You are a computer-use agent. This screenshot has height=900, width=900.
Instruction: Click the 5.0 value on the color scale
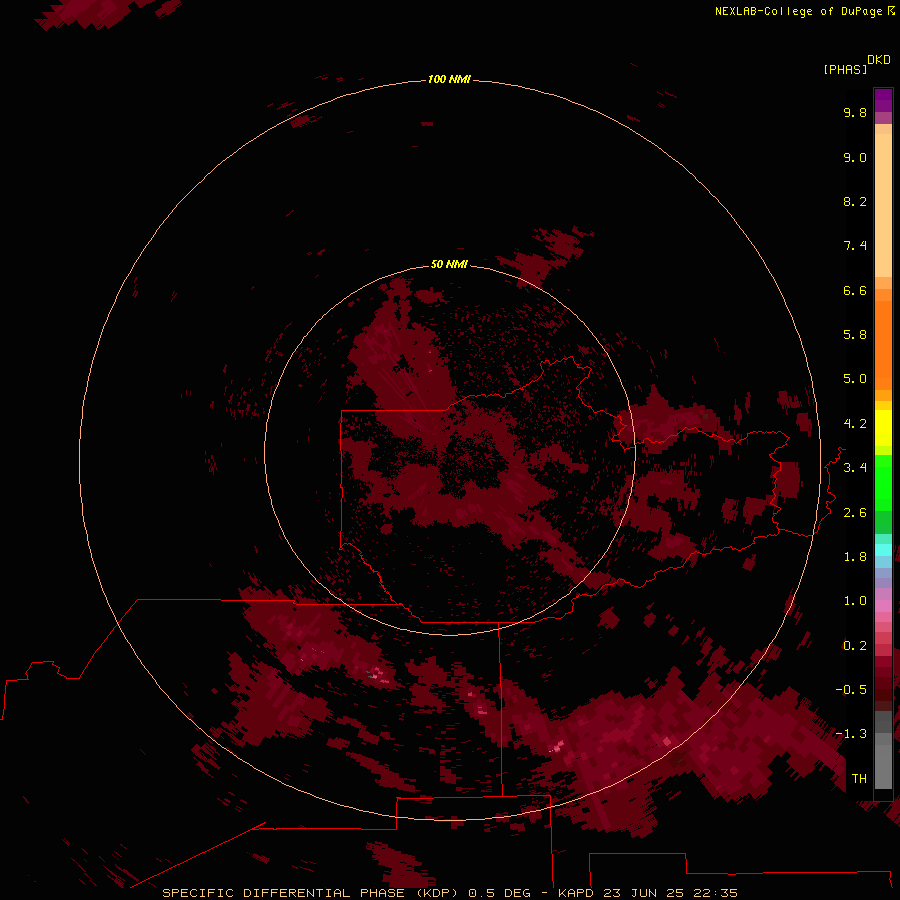[x=855, y=379]
